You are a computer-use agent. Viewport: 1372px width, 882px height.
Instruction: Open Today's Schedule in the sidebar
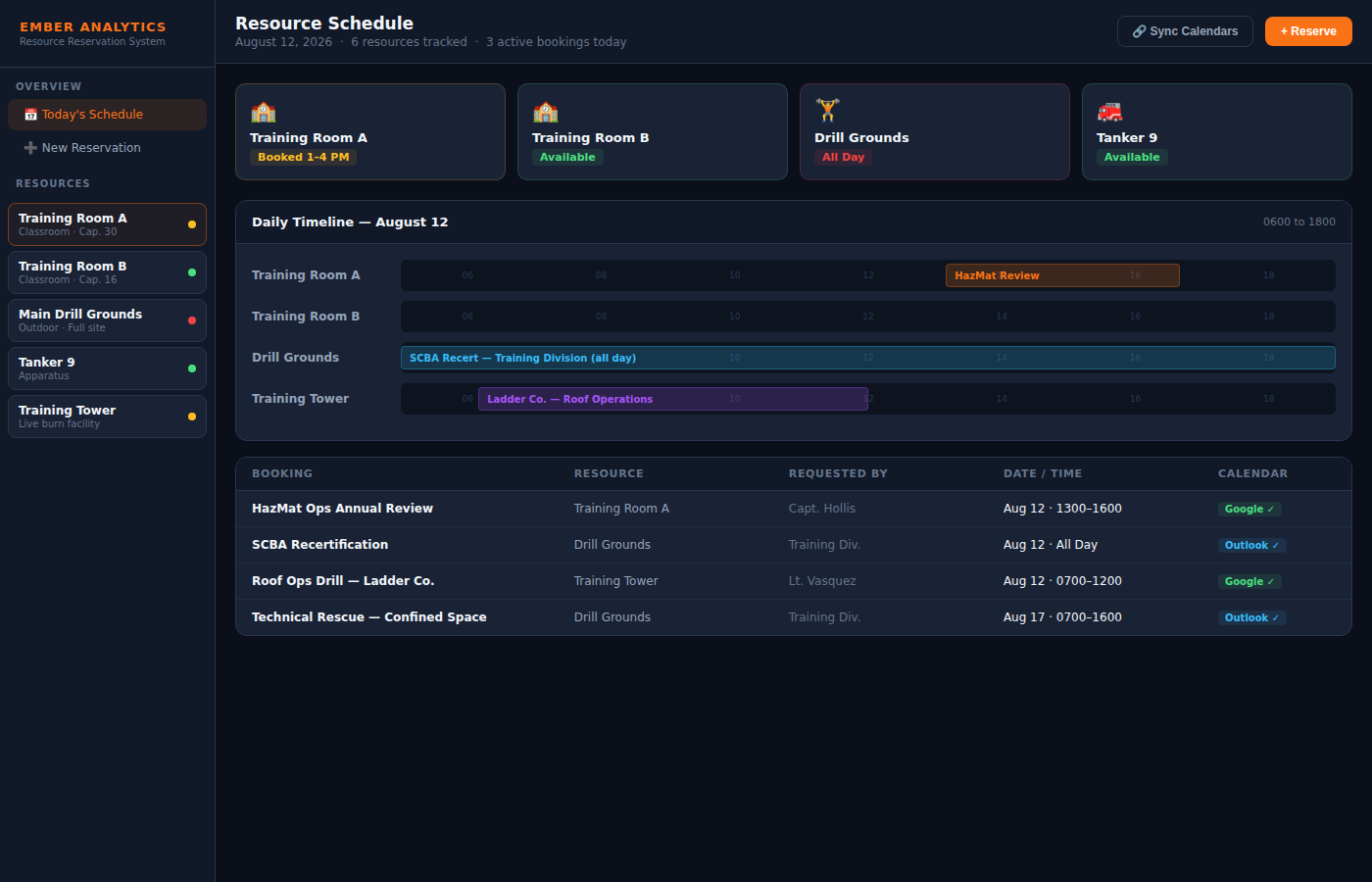pyautogui.click(x=108, y=115)
